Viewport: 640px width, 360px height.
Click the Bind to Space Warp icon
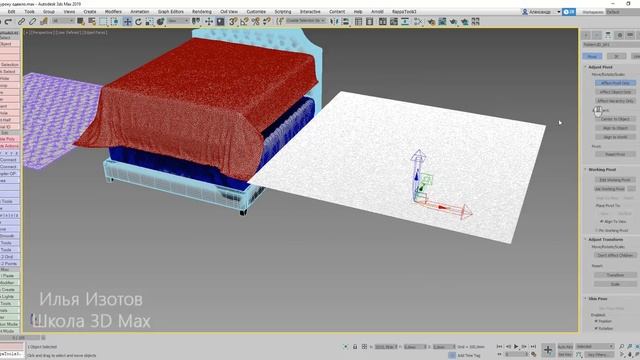[44, 21]
